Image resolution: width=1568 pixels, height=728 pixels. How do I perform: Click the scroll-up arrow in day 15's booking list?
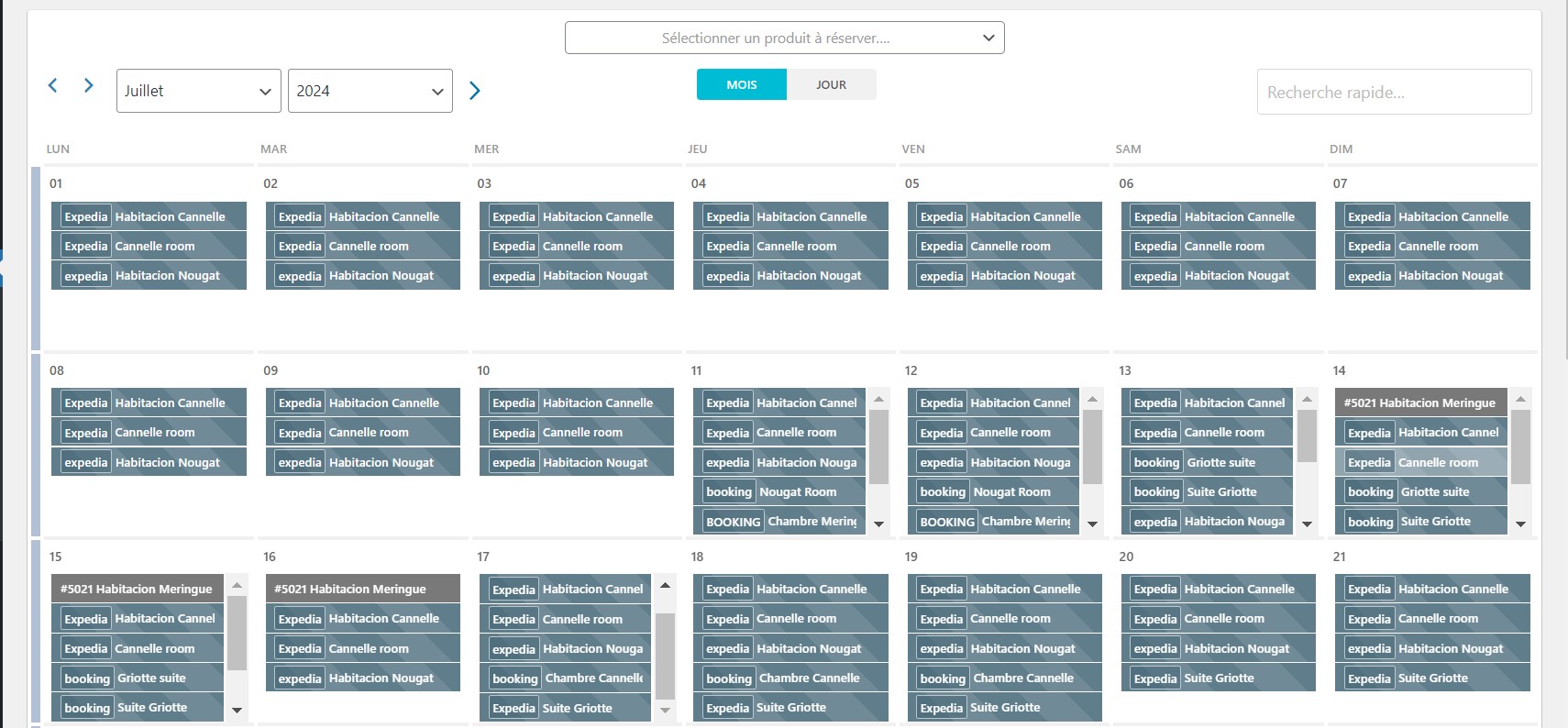click(x=237, y=585)
